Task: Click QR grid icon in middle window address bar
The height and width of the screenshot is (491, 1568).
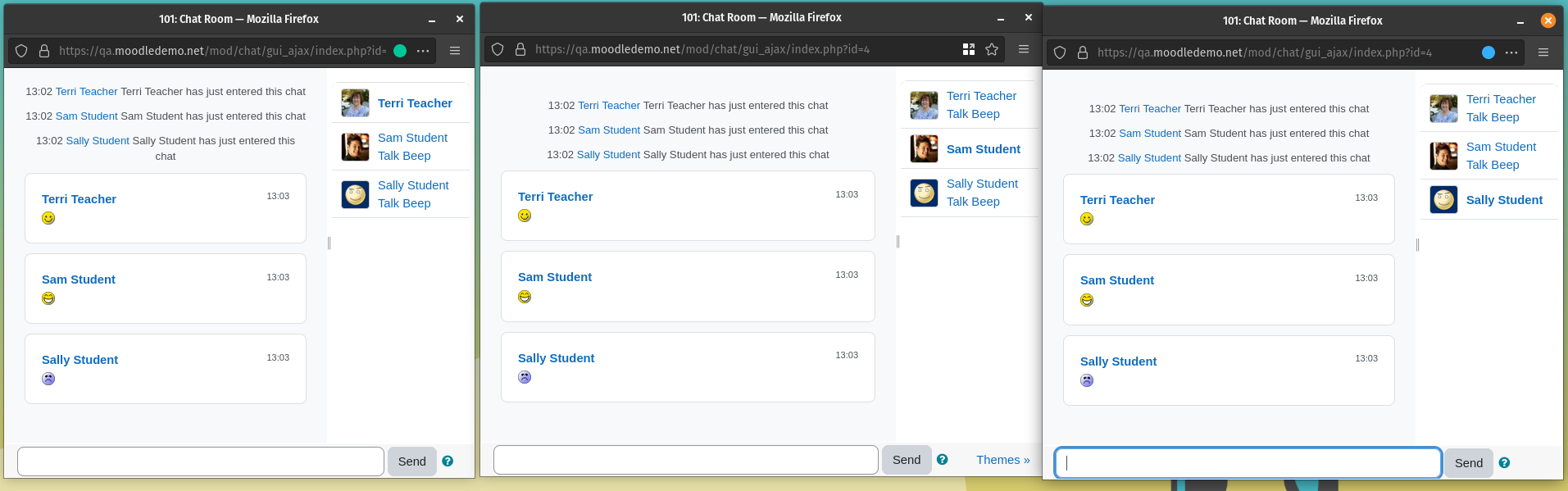Action: (969, 49)
